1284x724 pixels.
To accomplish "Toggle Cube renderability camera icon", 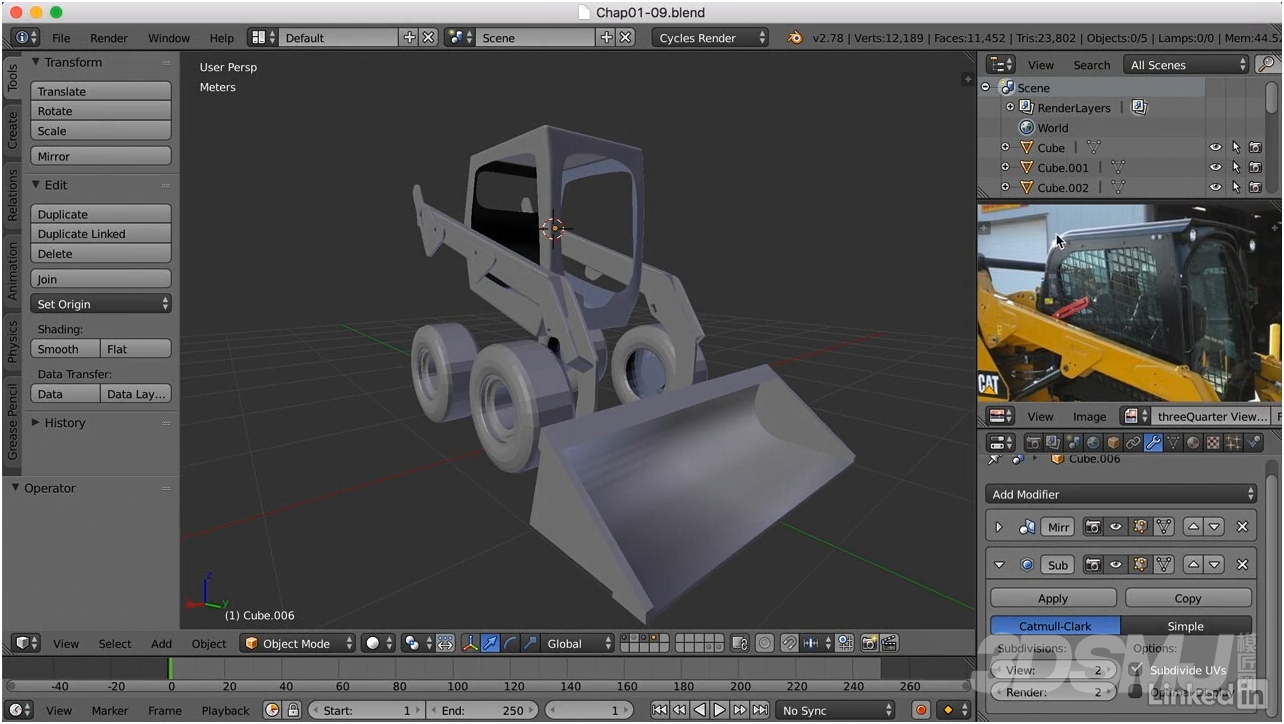I will click(1255, 148).
